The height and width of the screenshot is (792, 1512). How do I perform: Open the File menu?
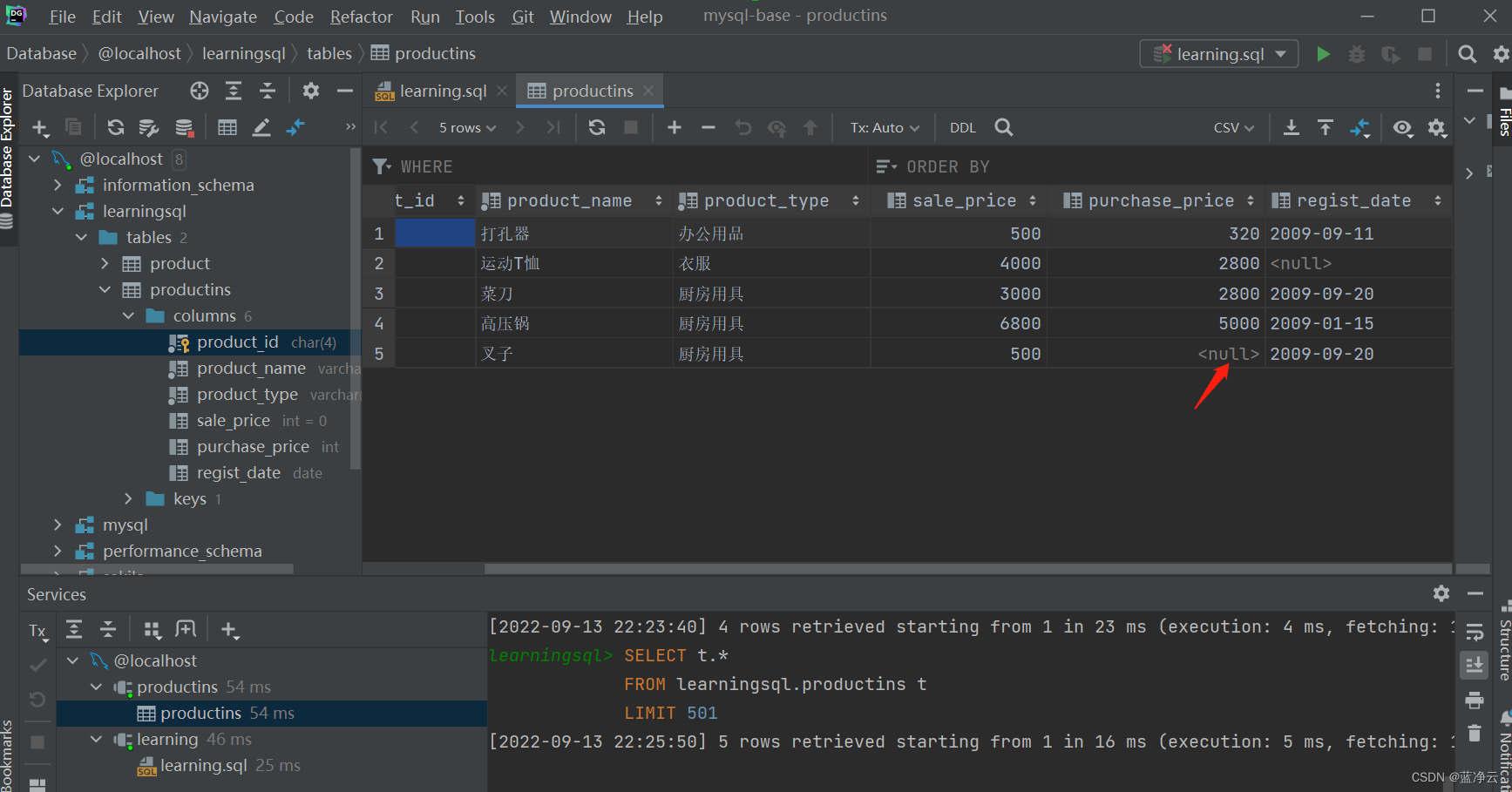[x=62, y=17]
